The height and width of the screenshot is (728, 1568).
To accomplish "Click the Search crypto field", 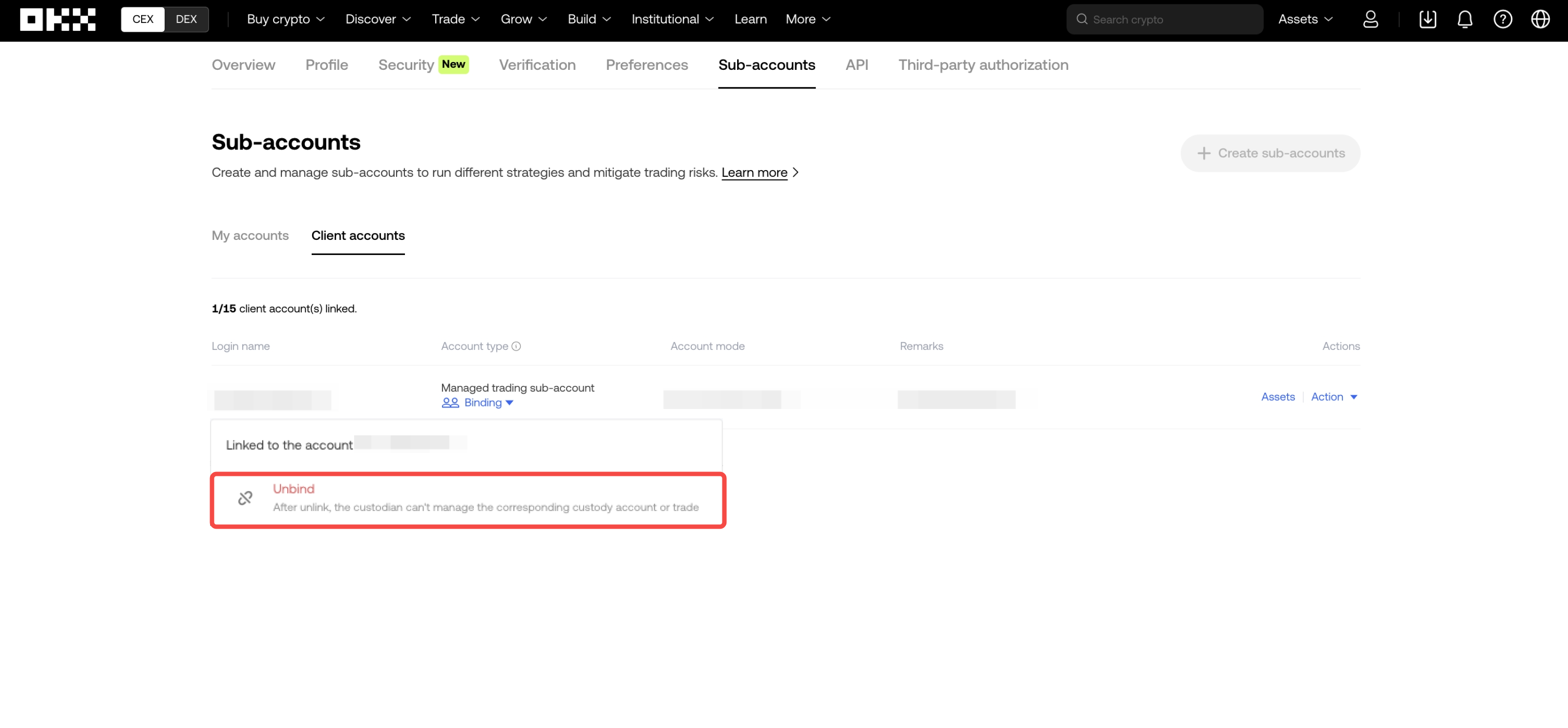I will (1165, 20).
